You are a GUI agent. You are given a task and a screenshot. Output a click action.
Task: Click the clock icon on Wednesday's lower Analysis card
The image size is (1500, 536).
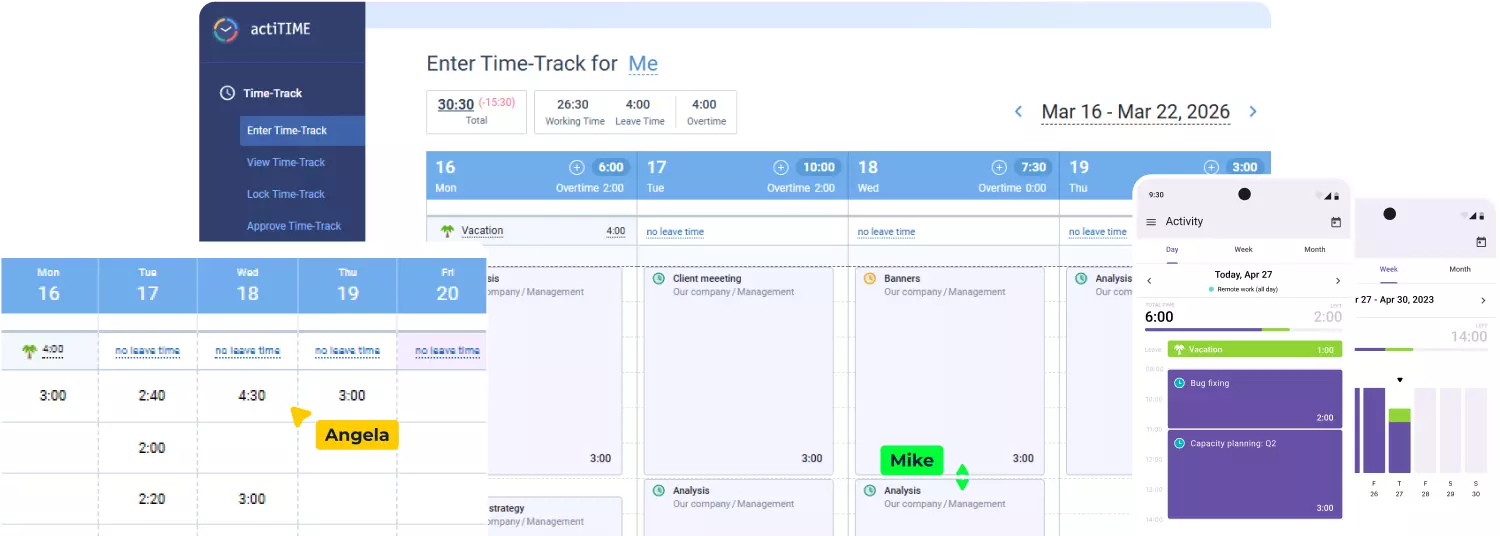870,491
